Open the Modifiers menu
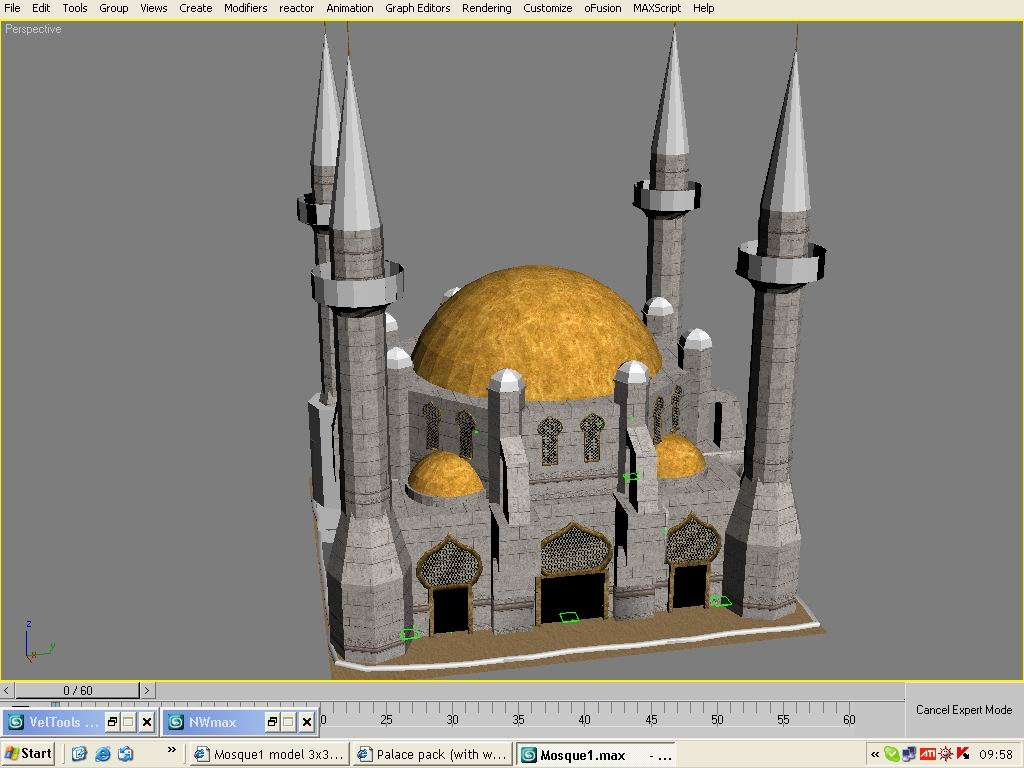1024x768 pixels. click(x=245, y=8)
